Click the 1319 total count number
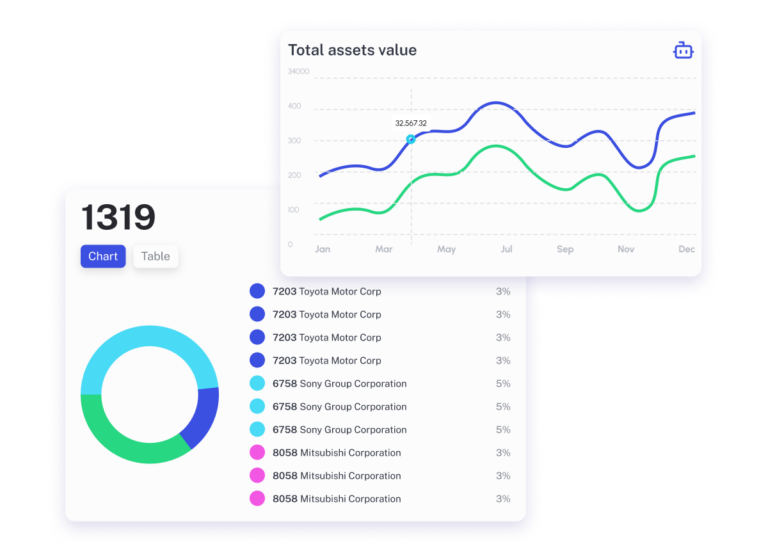The image size is (768, 553). pyautogui.click(x=118, y=217)
